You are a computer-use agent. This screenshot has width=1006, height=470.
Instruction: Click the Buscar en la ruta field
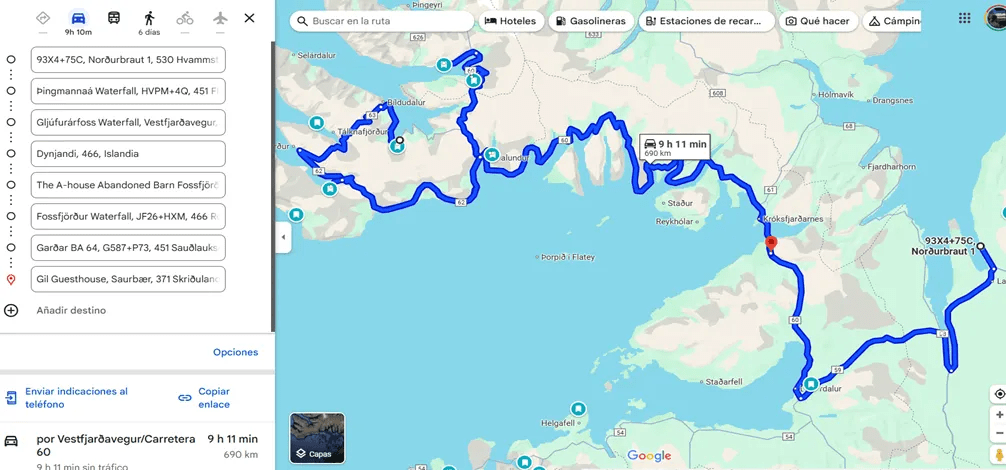(x=382, y=21)
